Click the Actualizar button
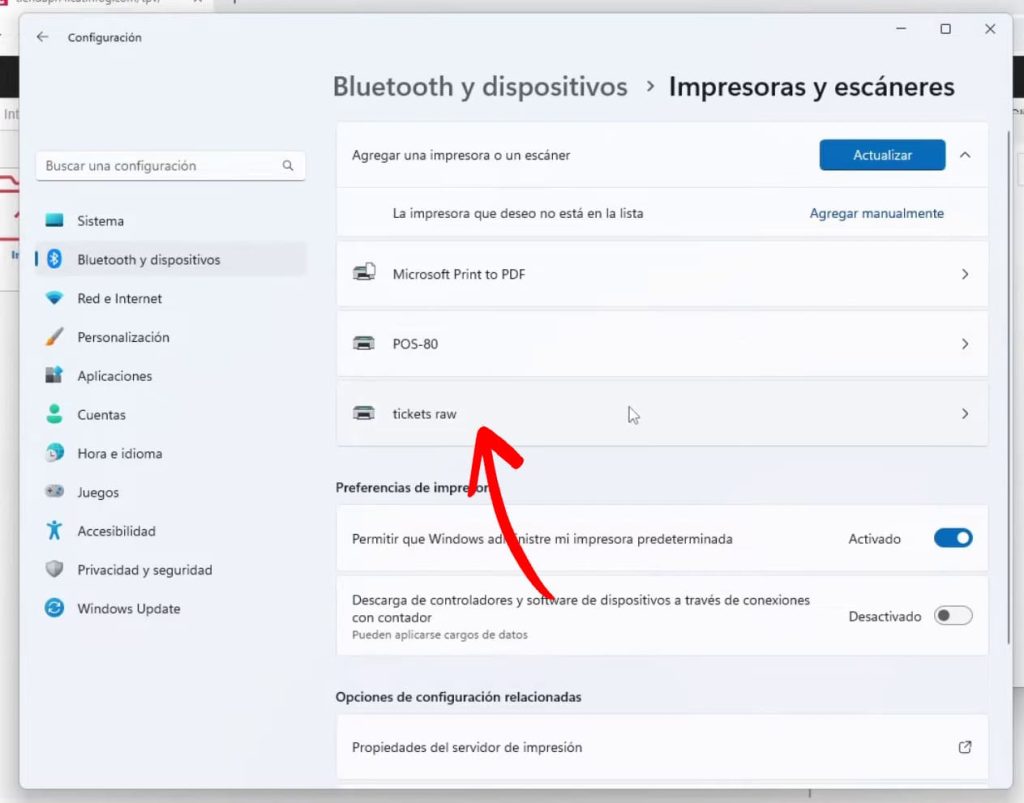1024x803 pixels. click(882, 155)
